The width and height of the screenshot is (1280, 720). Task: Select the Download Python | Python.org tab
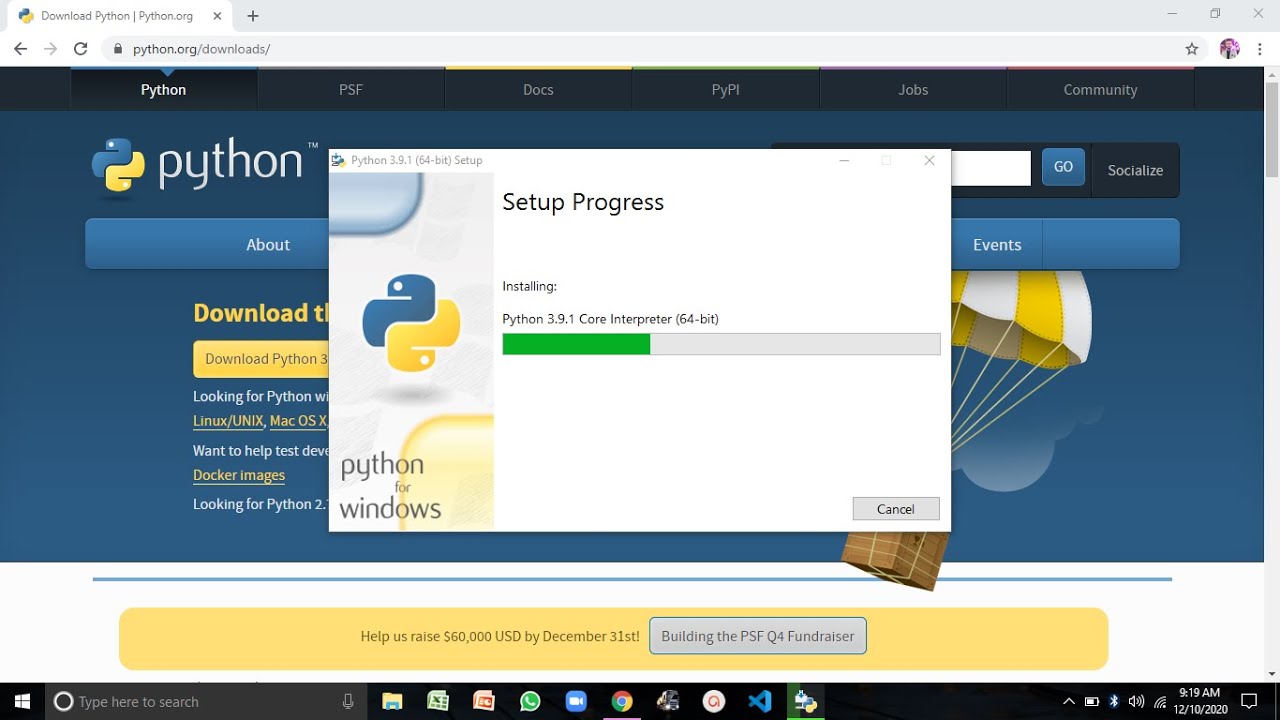(x=120, y=16)
